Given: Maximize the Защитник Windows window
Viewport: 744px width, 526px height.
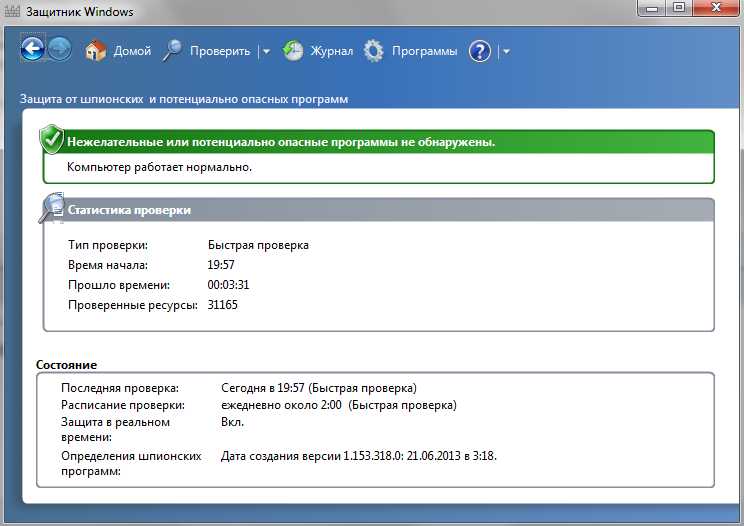Looking at the screenshot, I should tap(678, 9).
